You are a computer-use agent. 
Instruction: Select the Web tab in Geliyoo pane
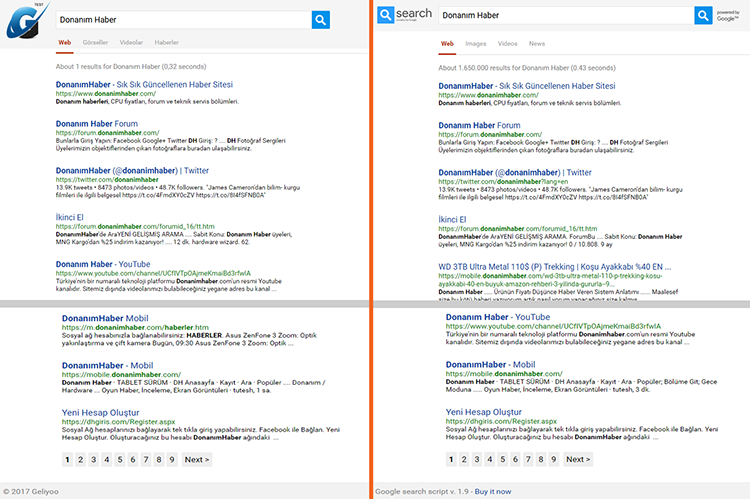[x=65, y=43]
